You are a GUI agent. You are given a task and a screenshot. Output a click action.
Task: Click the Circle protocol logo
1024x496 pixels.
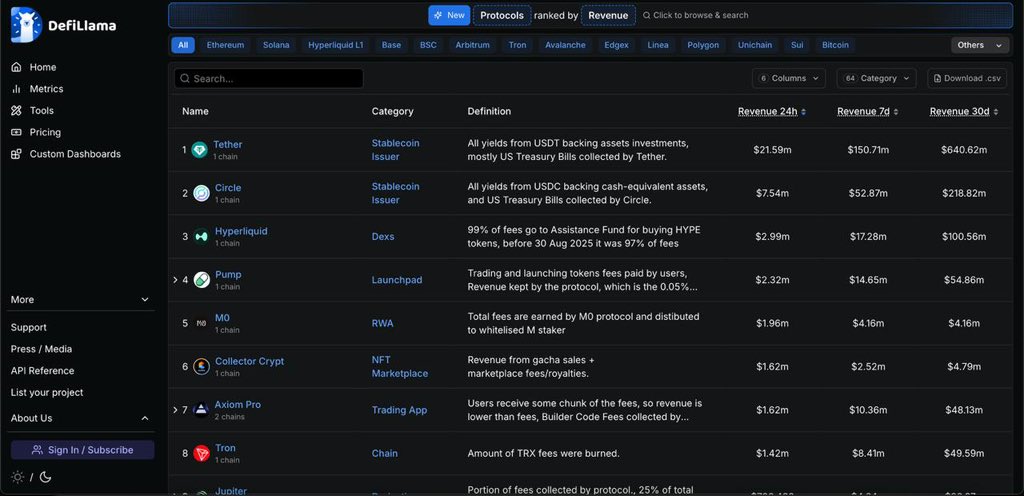(x=202, y=193)
